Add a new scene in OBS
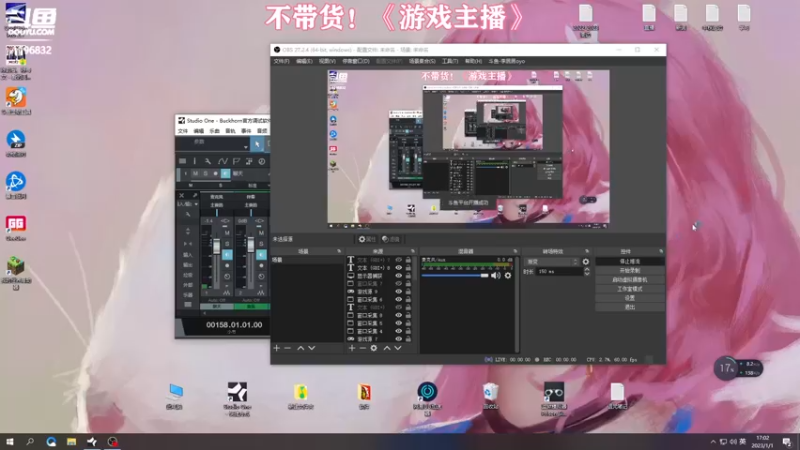The image size is (800, 450). (277, 348)
